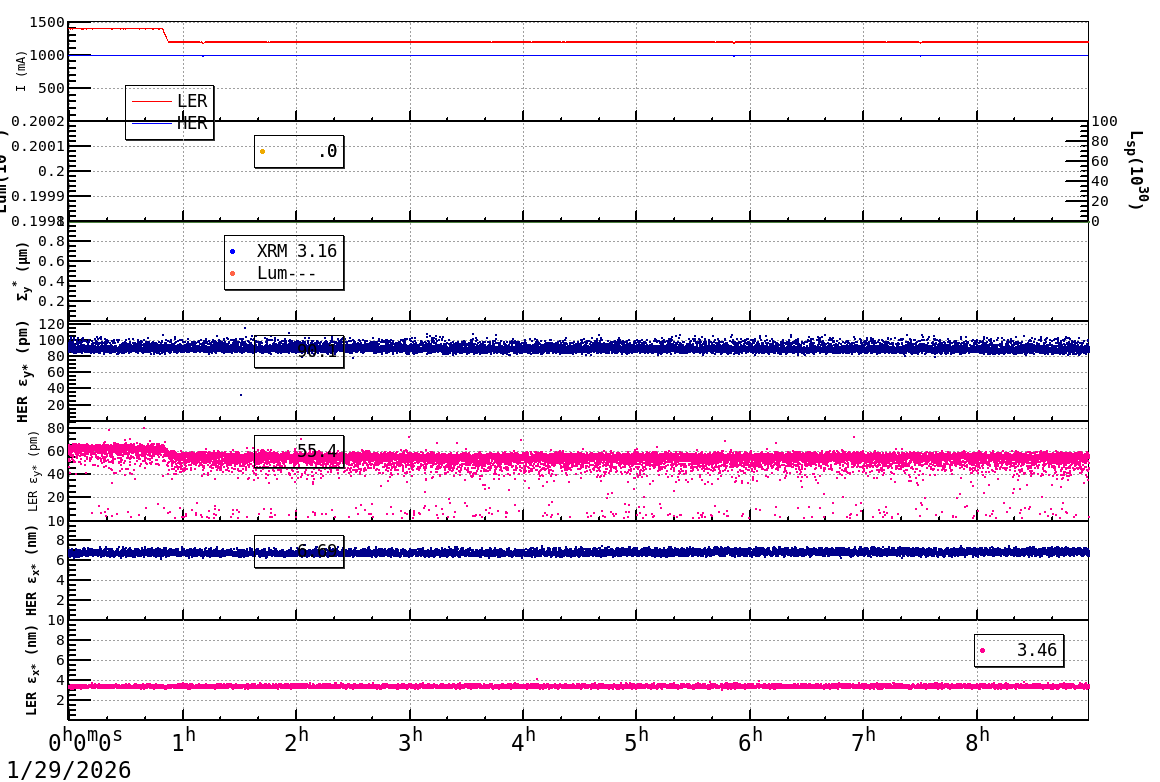Click the date label 1/29/2026
The image size is (1160, 782).
tap(69, 769)
